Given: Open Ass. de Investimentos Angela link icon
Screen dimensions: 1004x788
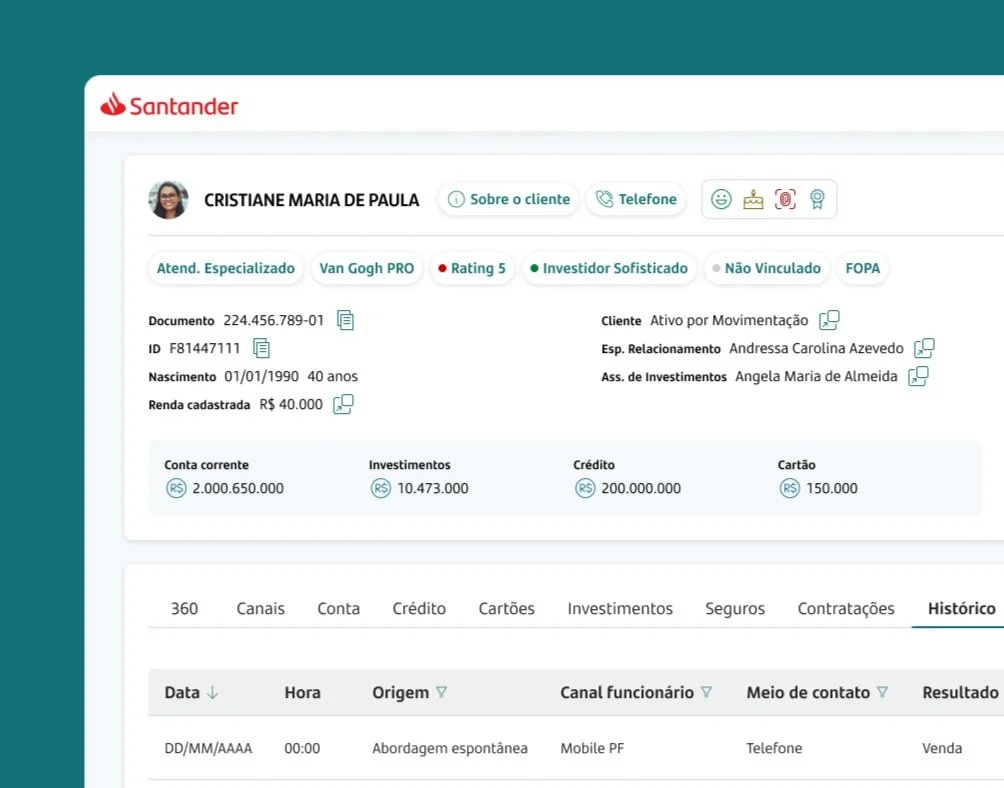Looking at the screenshot, I should 918,376.
